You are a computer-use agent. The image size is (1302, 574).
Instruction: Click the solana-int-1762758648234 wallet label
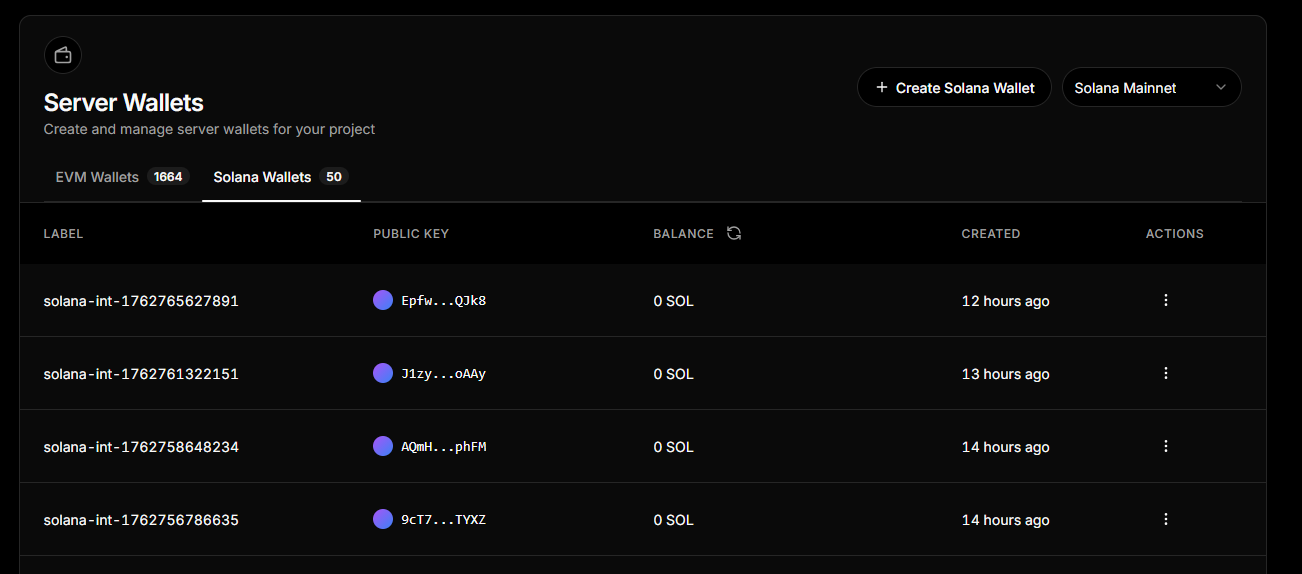pos(141,447)
